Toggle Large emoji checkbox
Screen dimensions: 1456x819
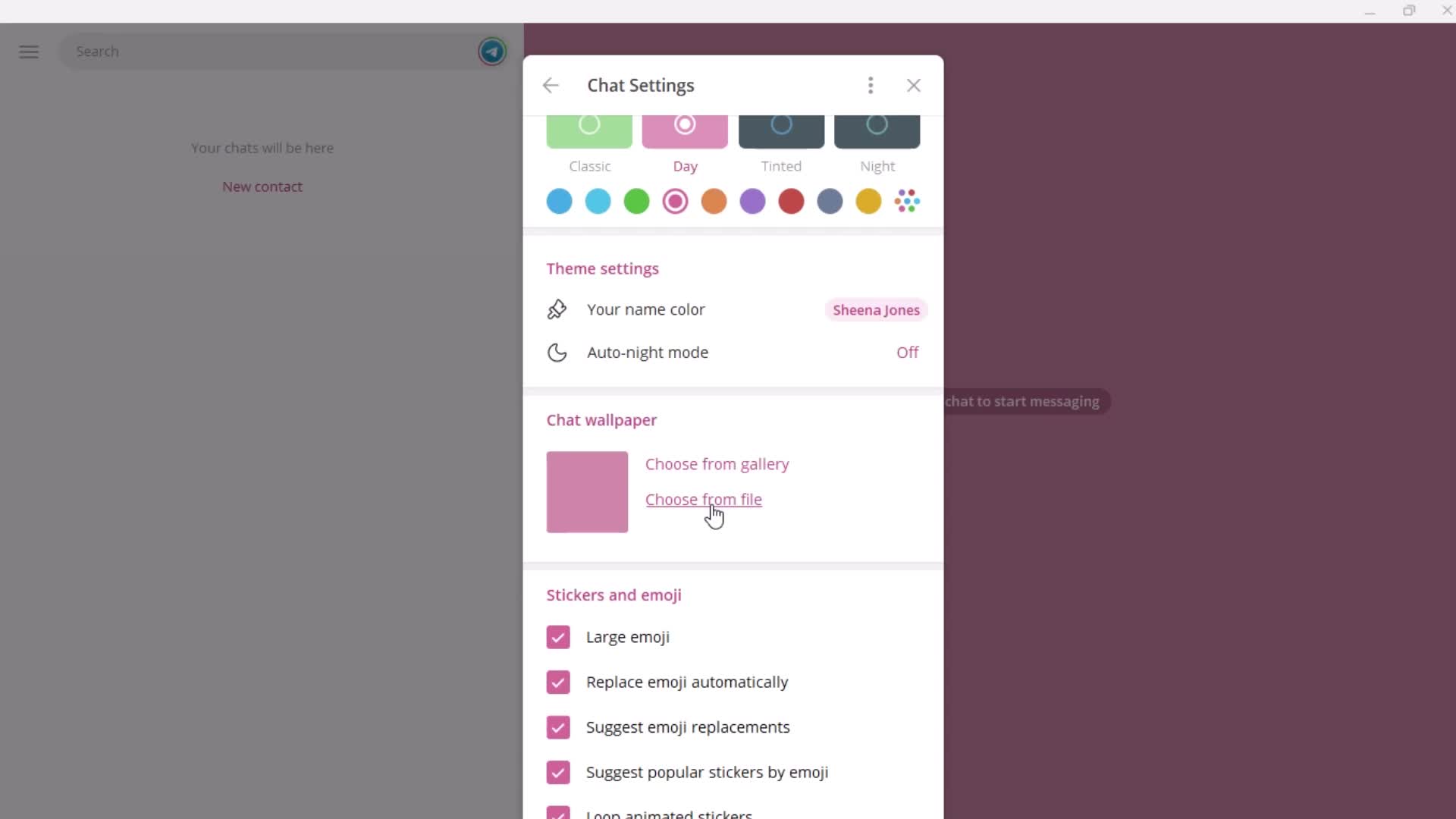559,637
